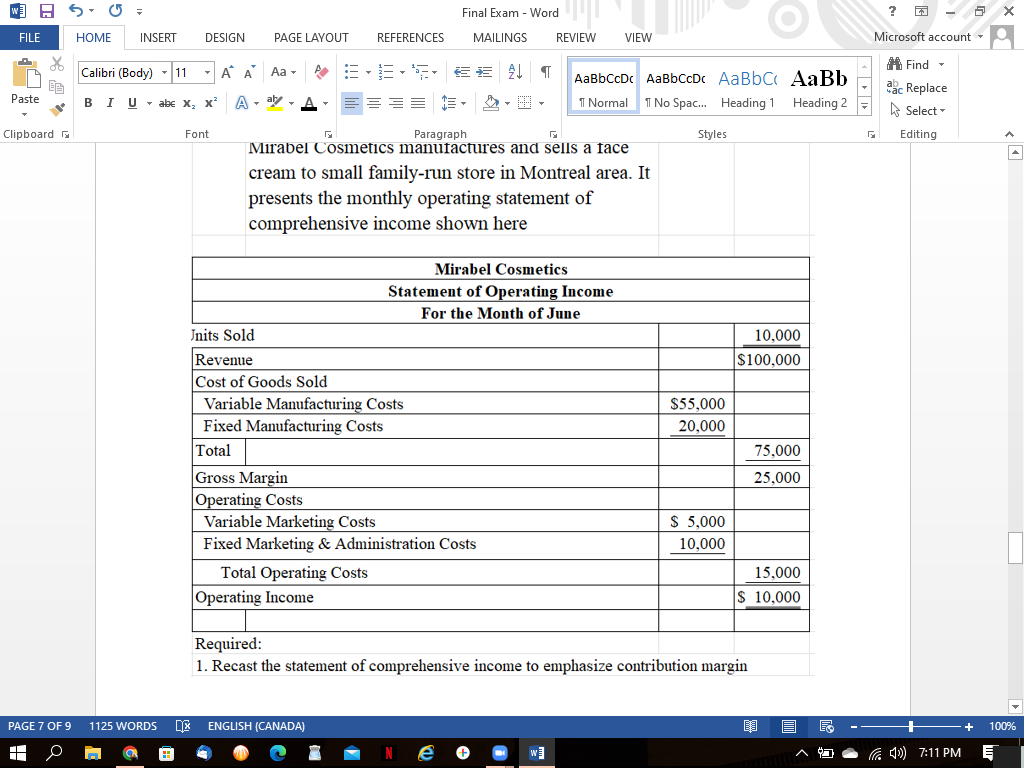
Task: Open the MAILINGS tab
Action: (x=499, y=37)
